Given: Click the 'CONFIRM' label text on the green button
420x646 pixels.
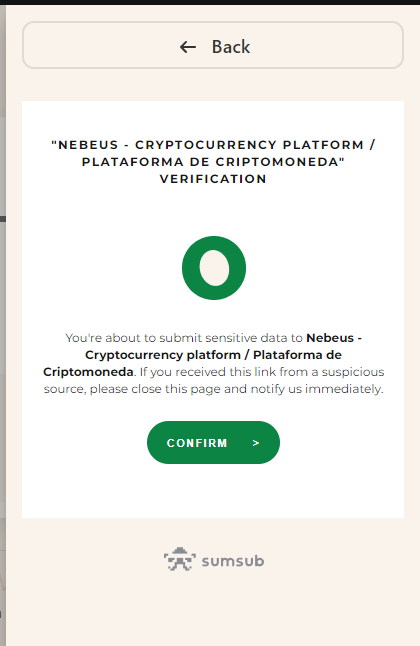Looking at the screenshot, I should click(197, 443).
